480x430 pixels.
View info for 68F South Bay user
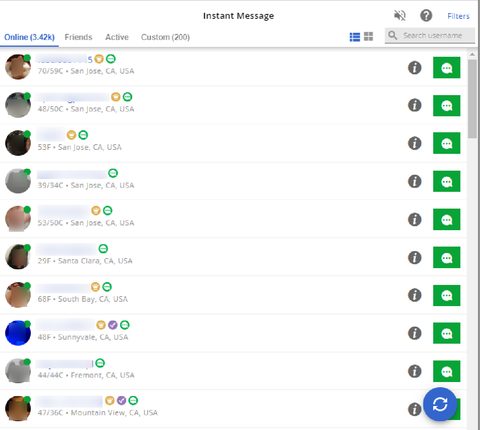pyautogui.click(x=415, y=295)
